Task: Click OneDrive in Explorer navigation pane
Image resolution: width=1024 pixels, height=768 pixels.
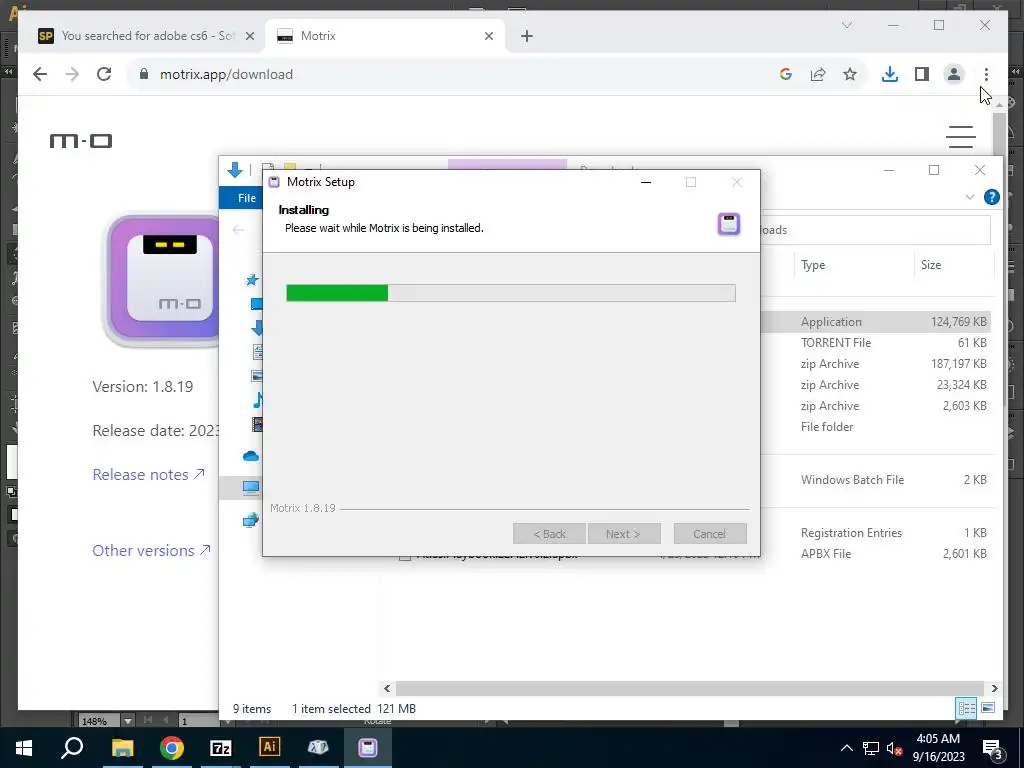Action: click(x=251, y=456)
